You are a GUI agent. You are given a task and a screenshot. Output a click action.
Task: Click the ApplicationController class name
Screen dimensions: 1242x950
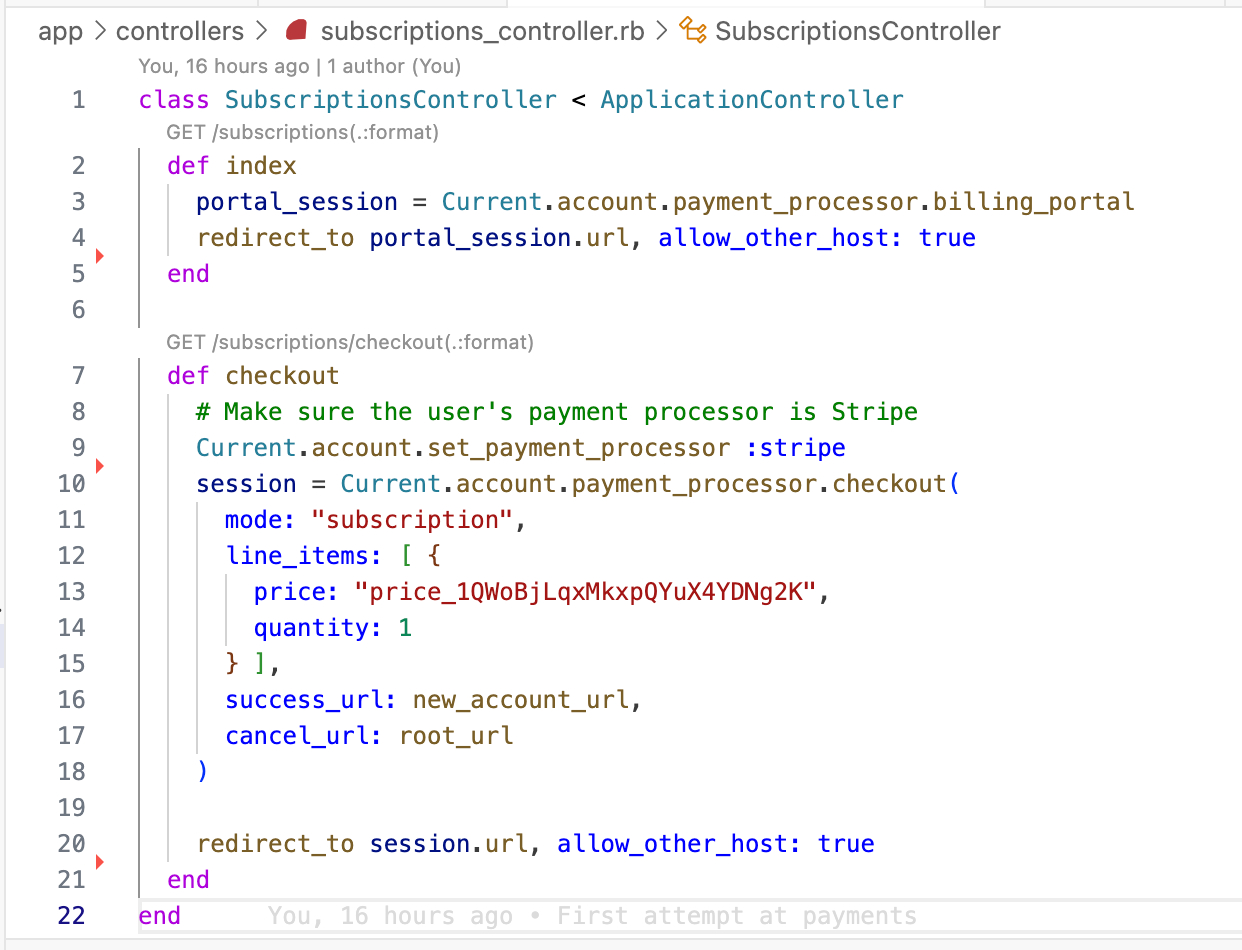(x=751, y=100)
